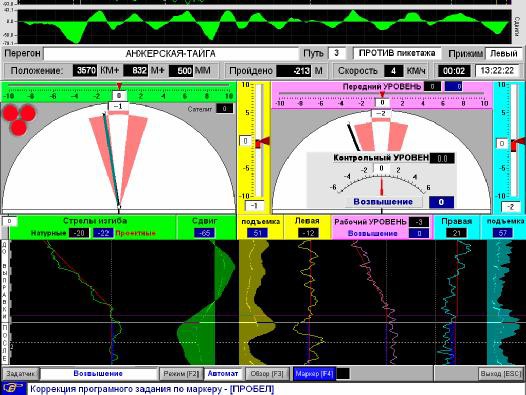Click left подъемка value 51
526x395 pixels.
[258, 233]
